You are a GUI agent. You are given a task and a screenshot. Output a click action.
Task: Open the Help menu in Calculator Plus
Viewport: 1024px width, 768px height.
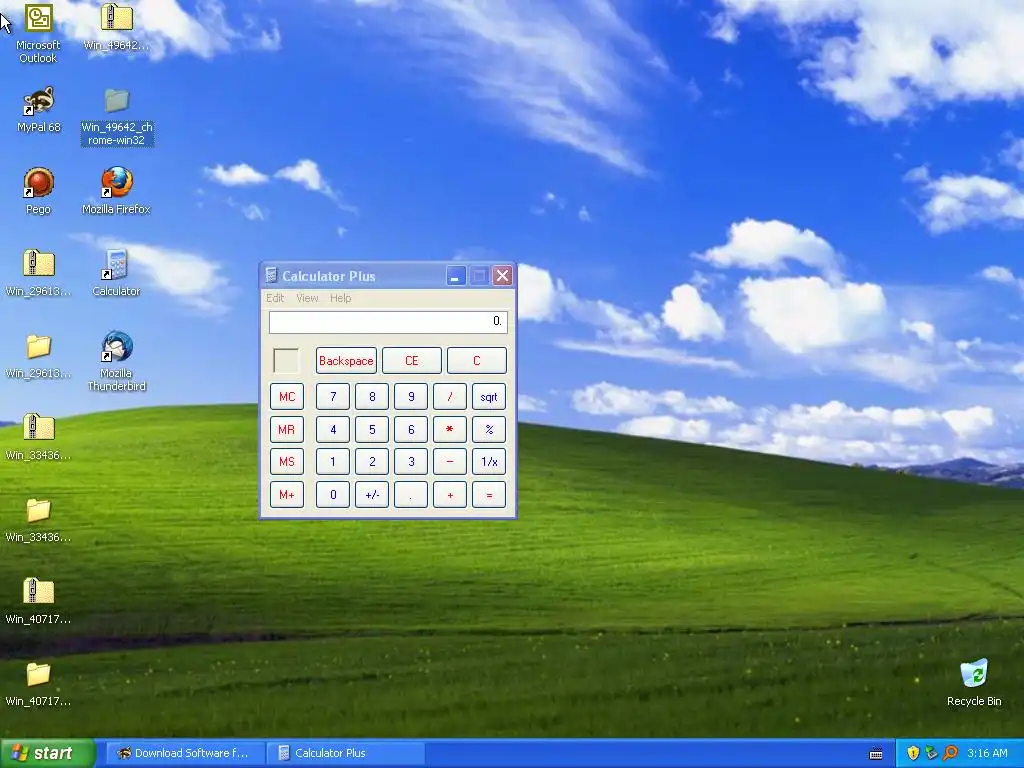(340, 298)
